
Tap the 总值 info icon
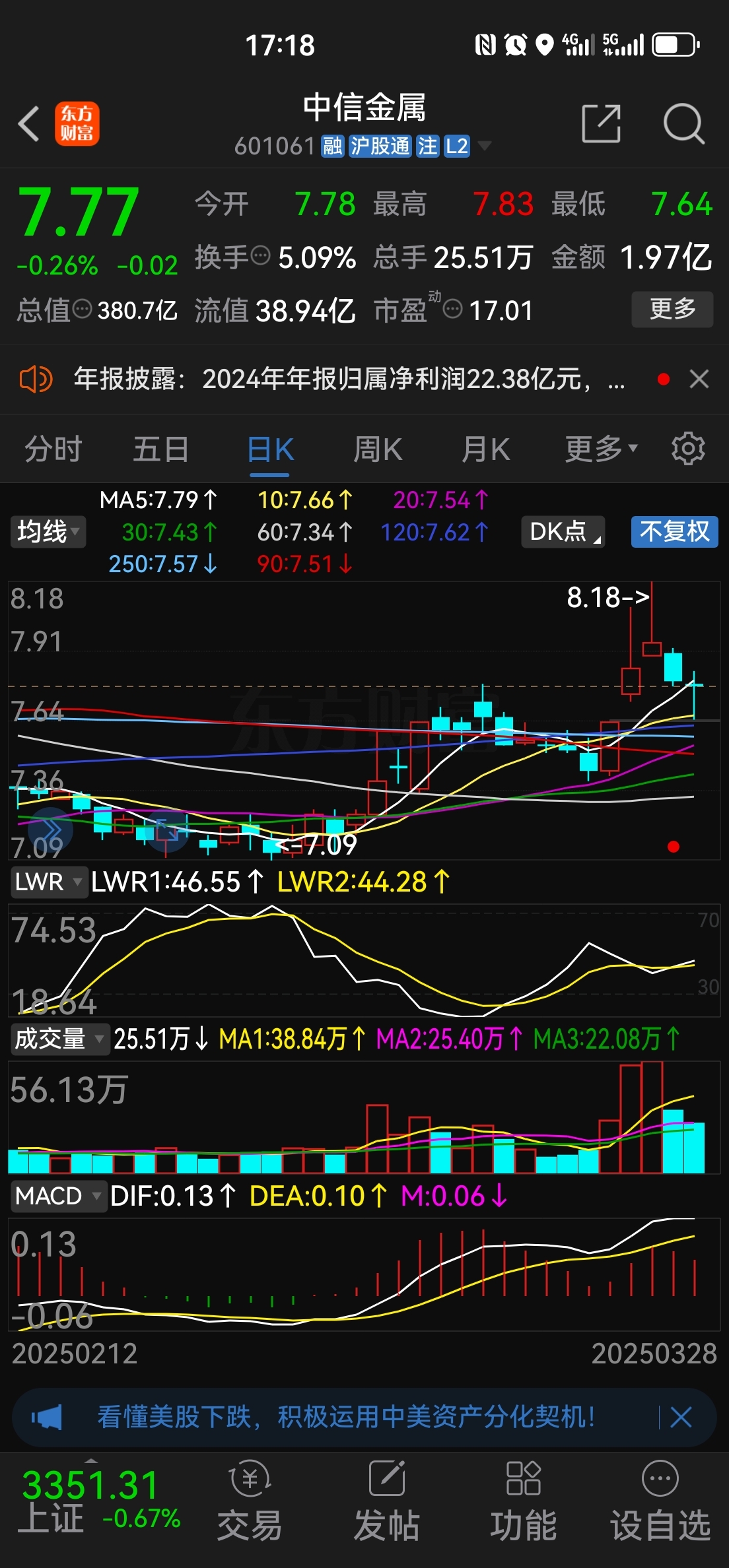(x=82, y=308)
